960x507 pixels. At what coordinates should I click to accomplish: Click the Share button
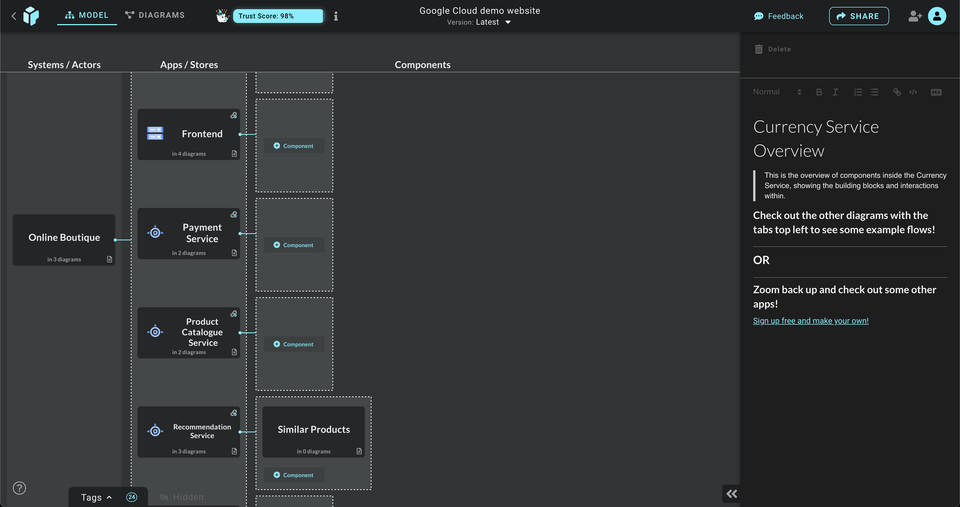(858, 16)
